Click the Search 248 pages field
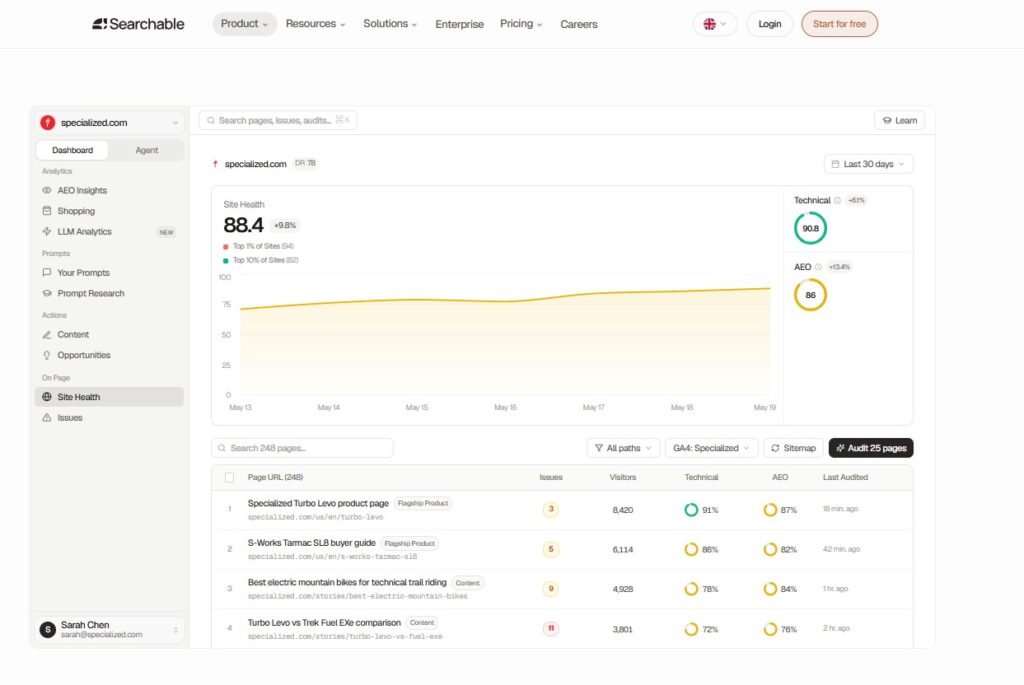Viewport: 1024px width, 685px height. (x=302, y=448)
